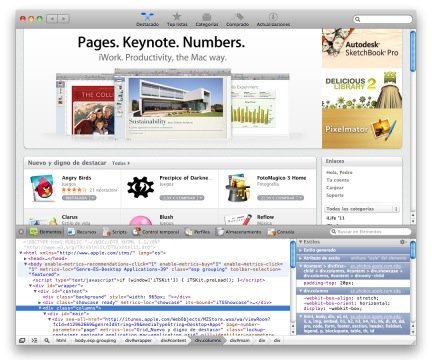This screenshot has width=432, height=360.
Task: Open the Pixelmator banner
Action: point(362,128)
